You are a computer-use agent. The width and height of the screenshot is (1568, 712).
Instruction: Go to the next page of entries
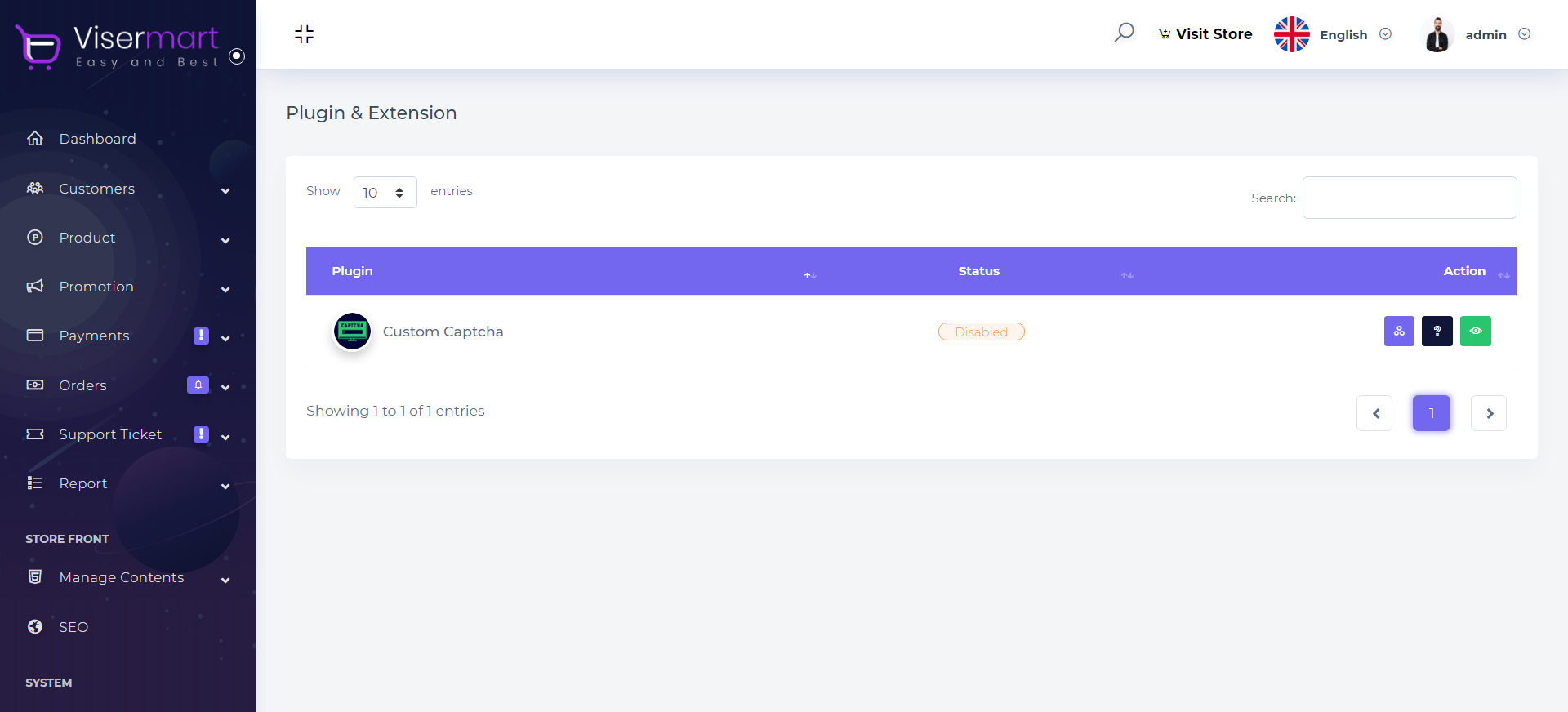tap(1488, 413)
